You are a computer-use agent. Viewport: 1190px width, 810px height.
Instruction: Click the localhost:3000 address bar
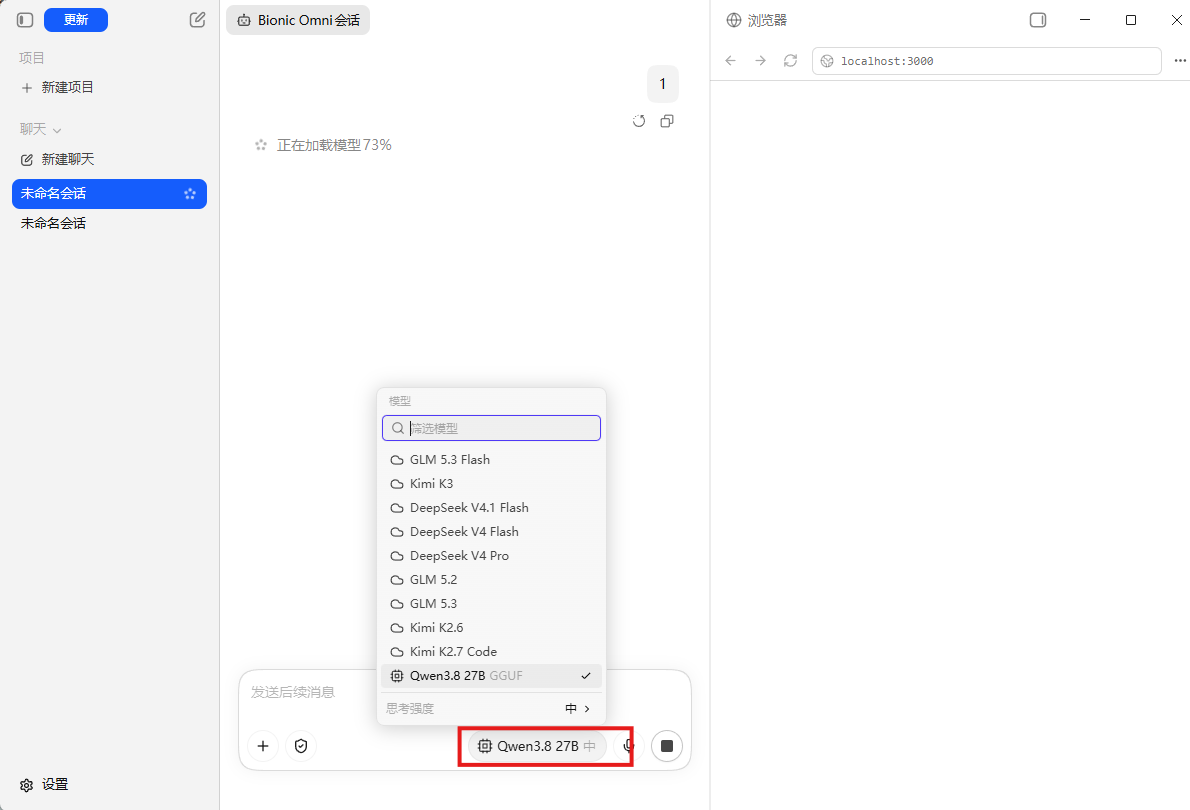987,61
